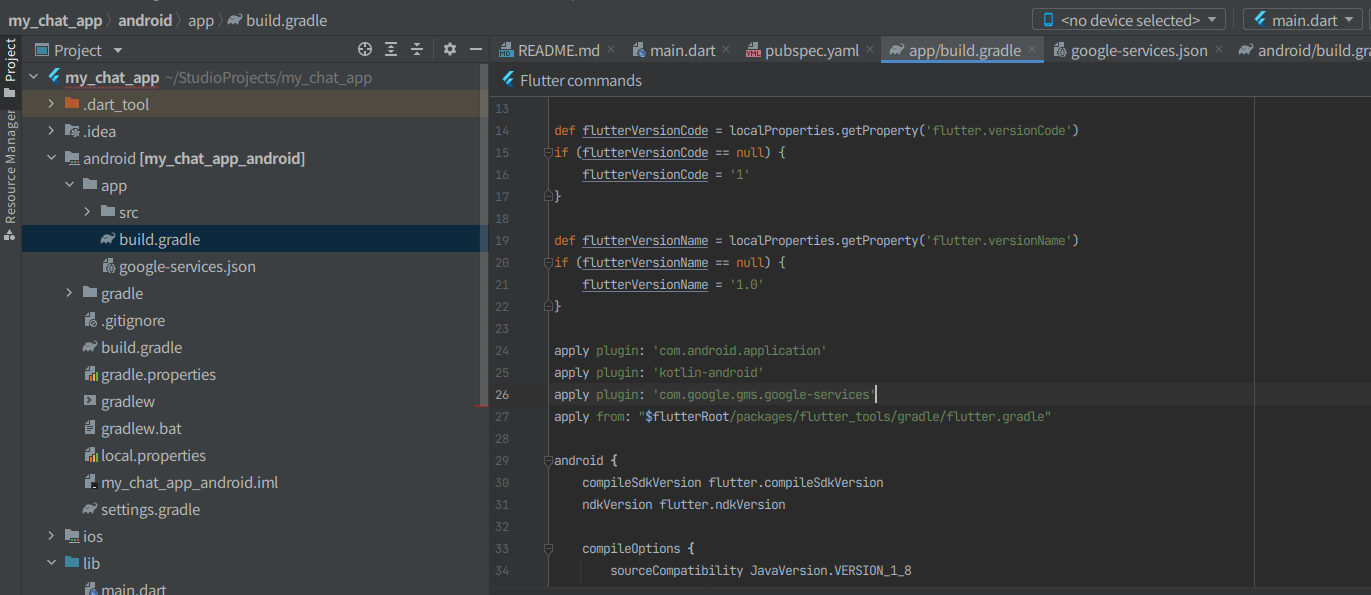Fold the flutterVersionName if block at line 20
Image resolution: width=1371 pixels, height=595 pixels.
click(x=548, y=263)
